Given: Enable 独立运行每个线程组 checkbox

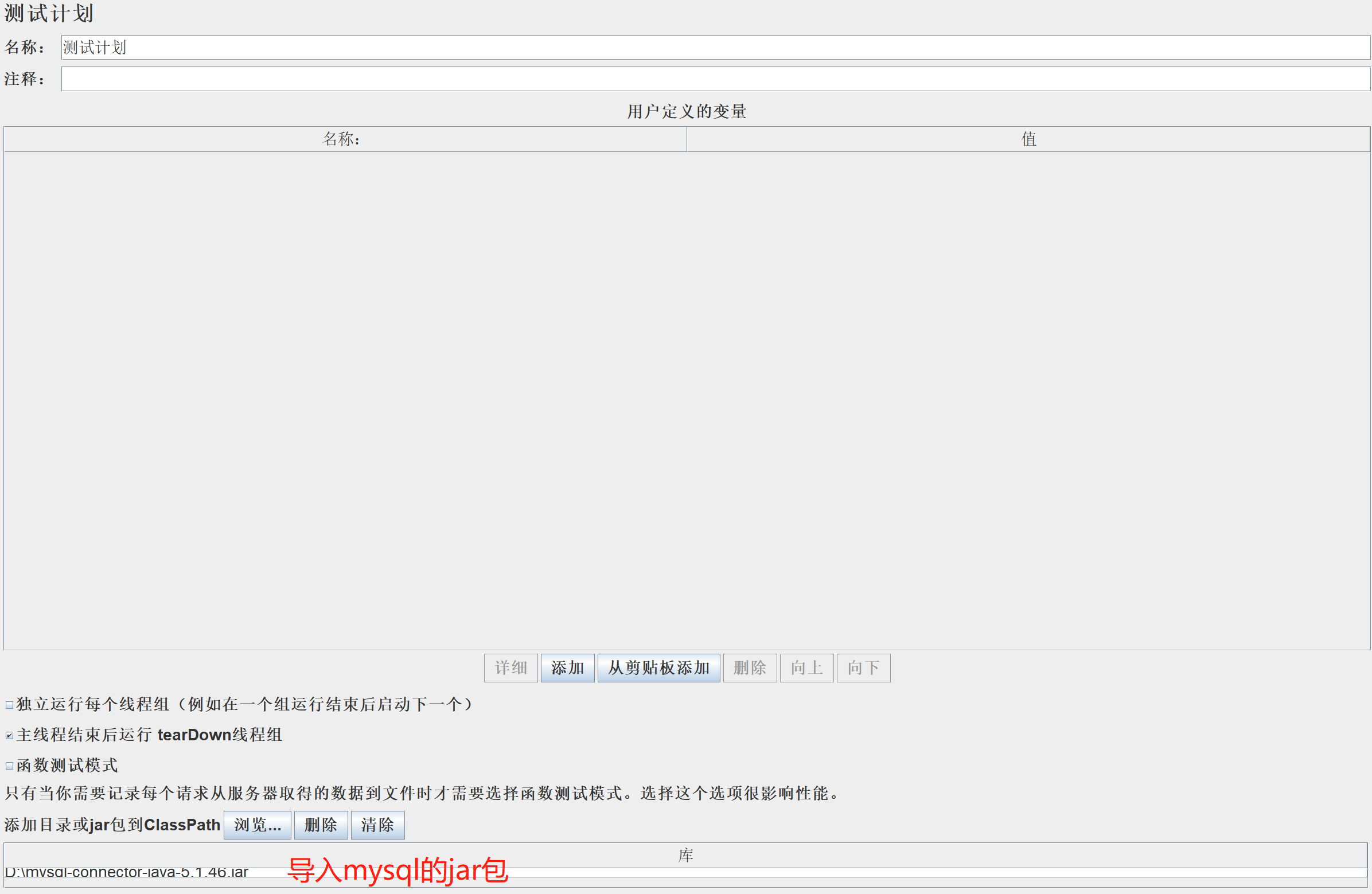Looking at the screenshot, I should pyautogui.click(x=10, y=705).
